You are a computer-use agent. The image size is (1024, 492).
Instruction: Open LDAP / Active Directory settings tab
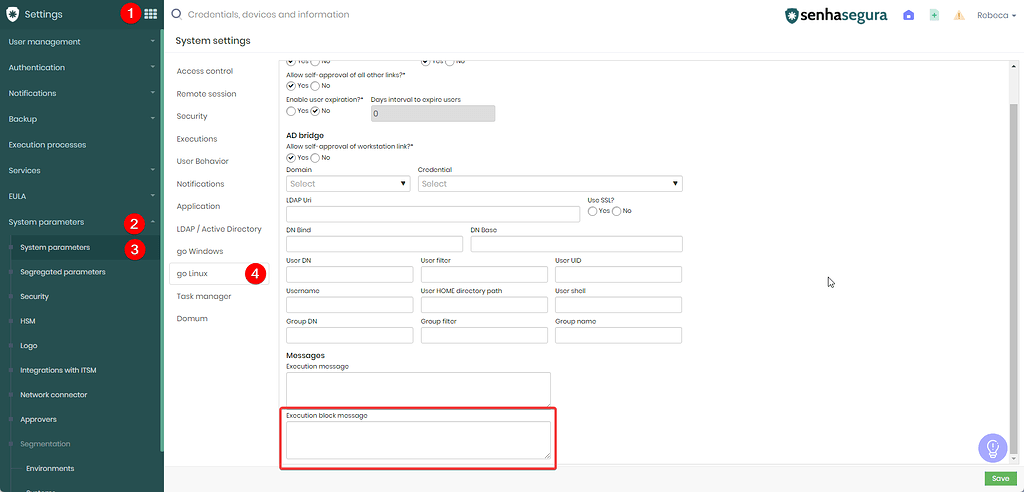(219, 229)
